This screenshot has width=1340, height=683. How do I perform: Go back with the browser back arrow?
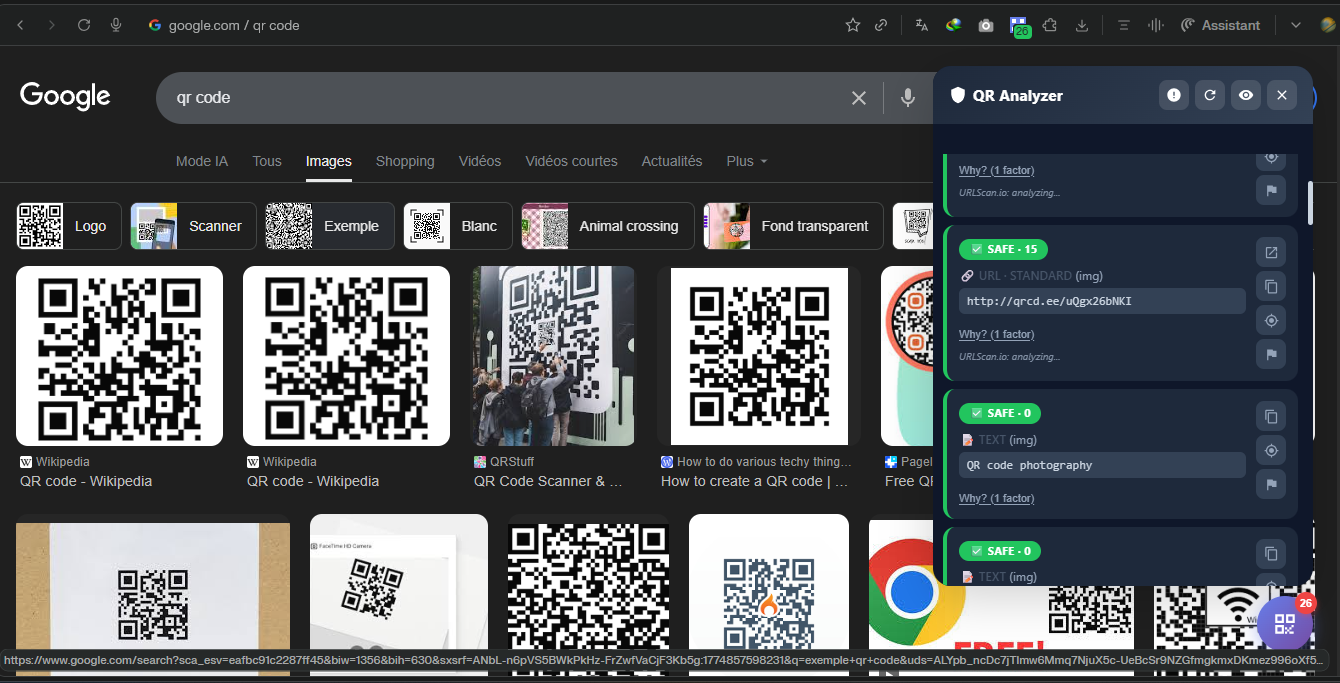point(20,25)
